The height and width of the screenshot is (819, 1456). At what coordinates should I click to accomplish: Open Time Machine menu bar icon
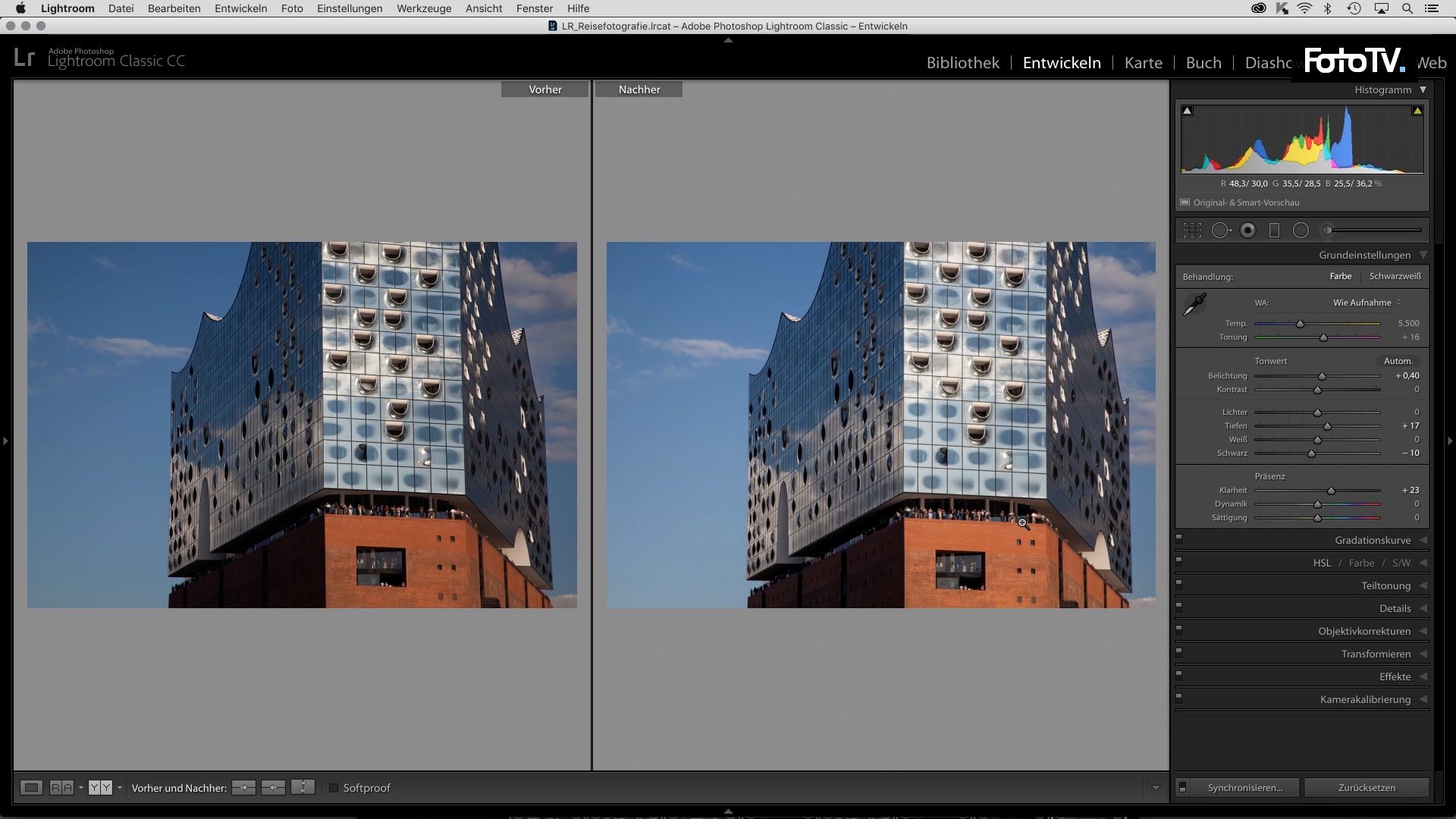click(1354, 8)
